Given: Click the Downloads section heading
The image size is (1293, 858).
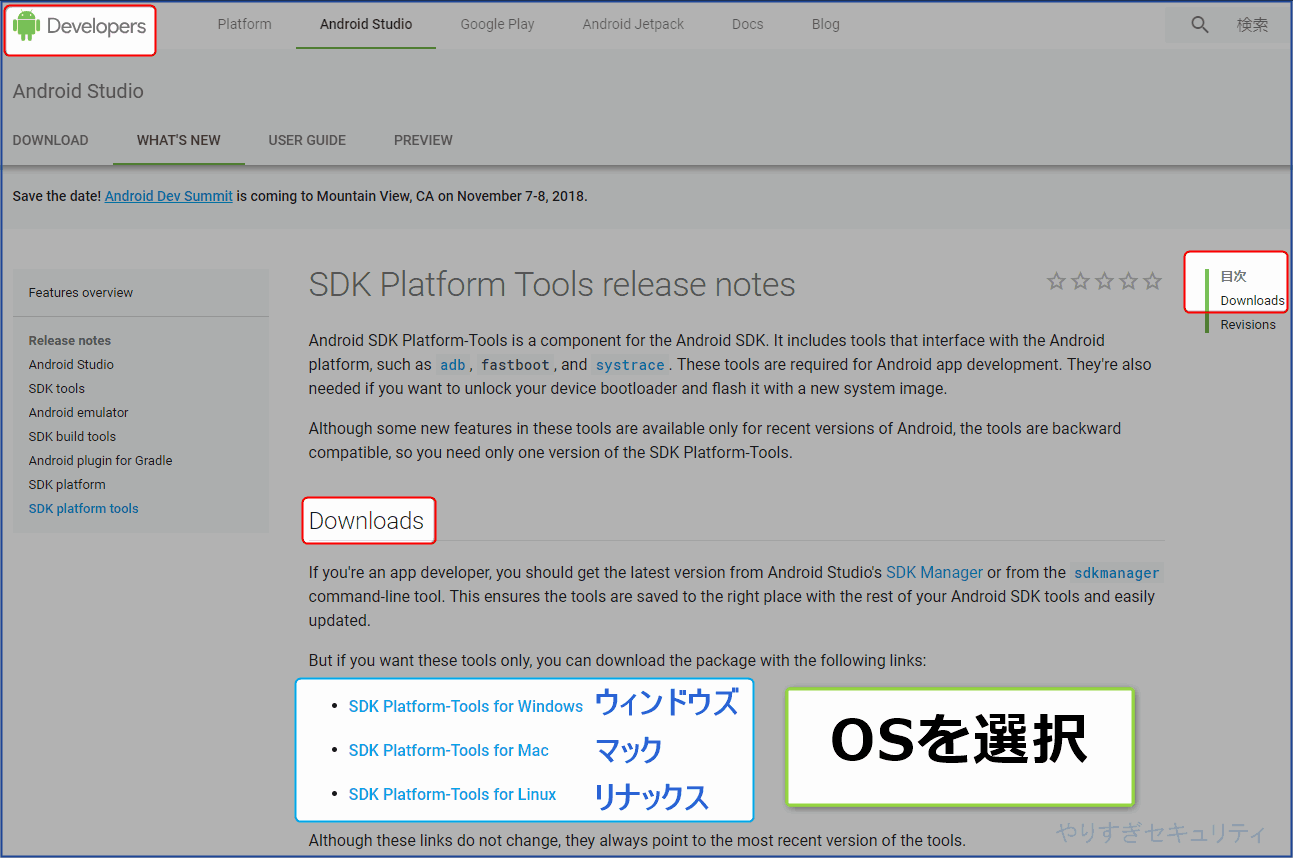Looking at the screenshot, I should click(366, 521).
